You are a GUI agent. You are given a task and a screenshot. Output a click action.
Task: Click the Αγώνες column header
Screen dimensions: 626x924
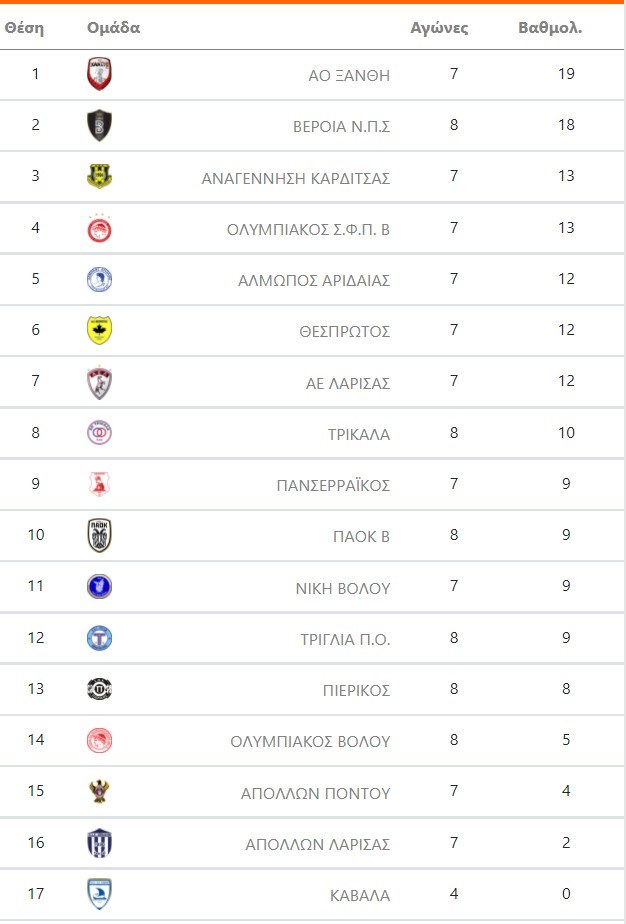coord(439,28)
